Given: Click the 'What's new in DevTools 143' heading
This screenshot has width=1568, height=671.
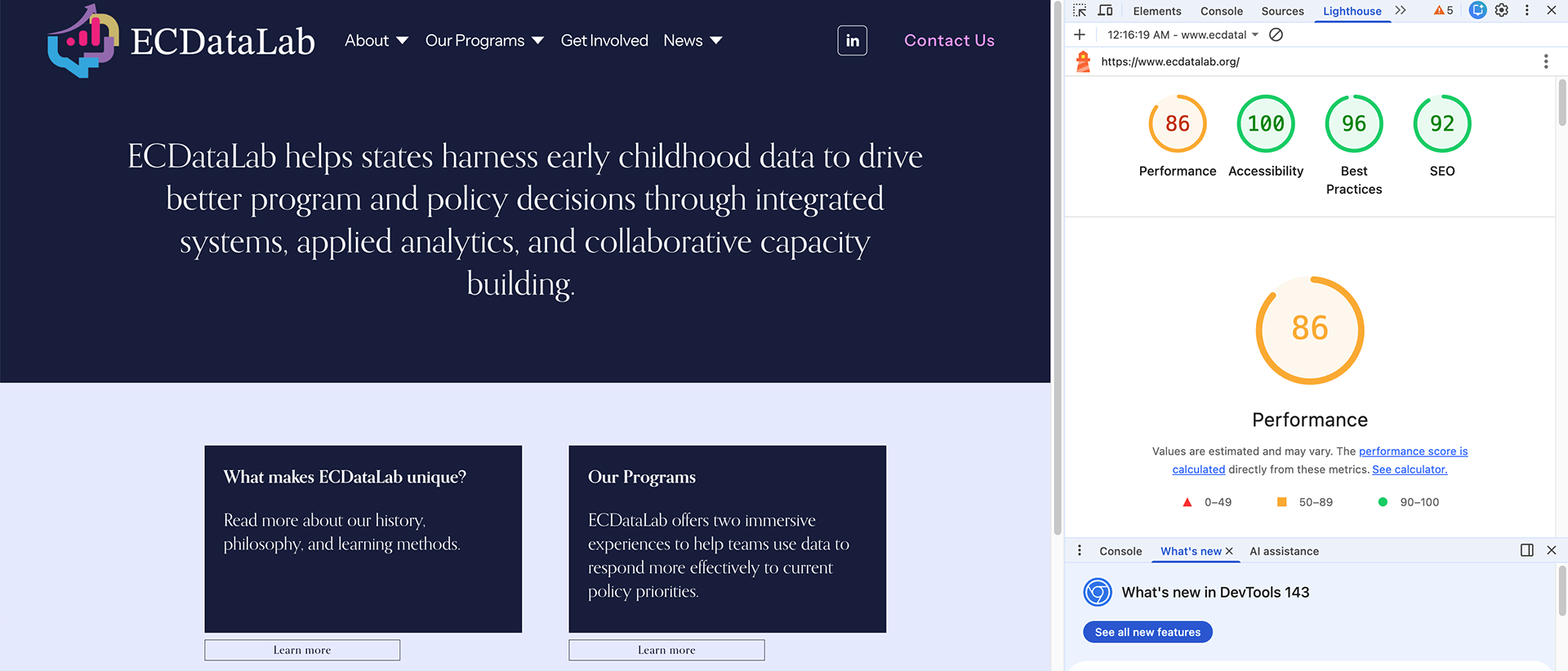Looking at the screenshot, I should pos(1215,592).
